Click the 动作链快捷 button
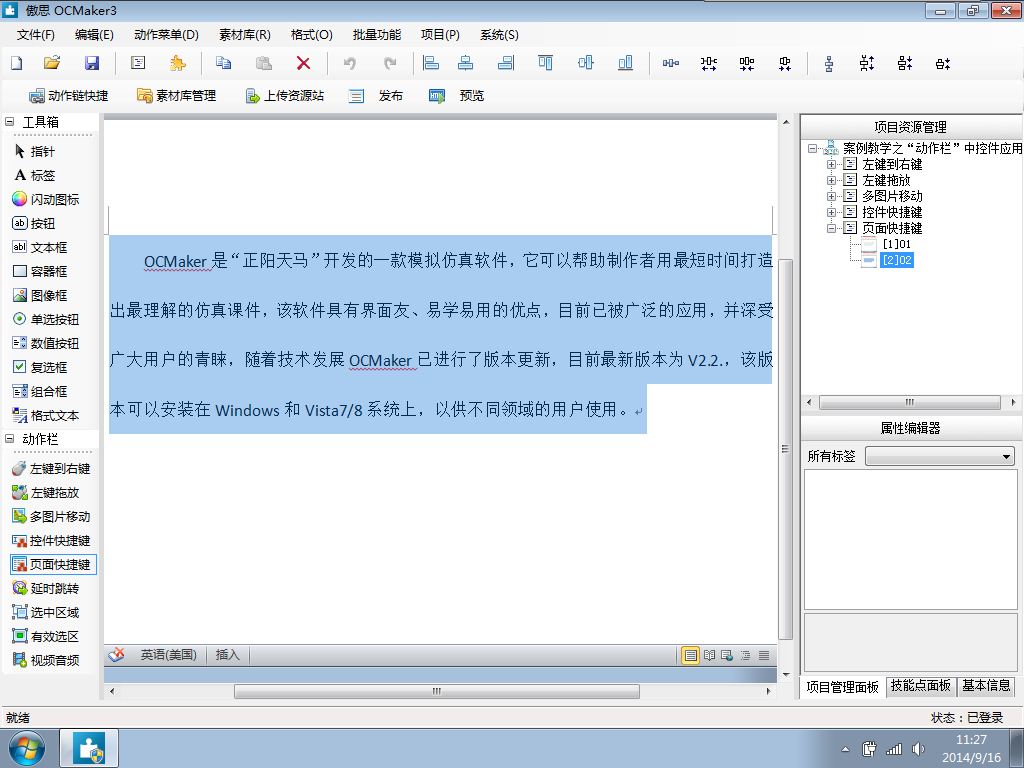This screenshot has height=768, width=1024. pos(69,95)
